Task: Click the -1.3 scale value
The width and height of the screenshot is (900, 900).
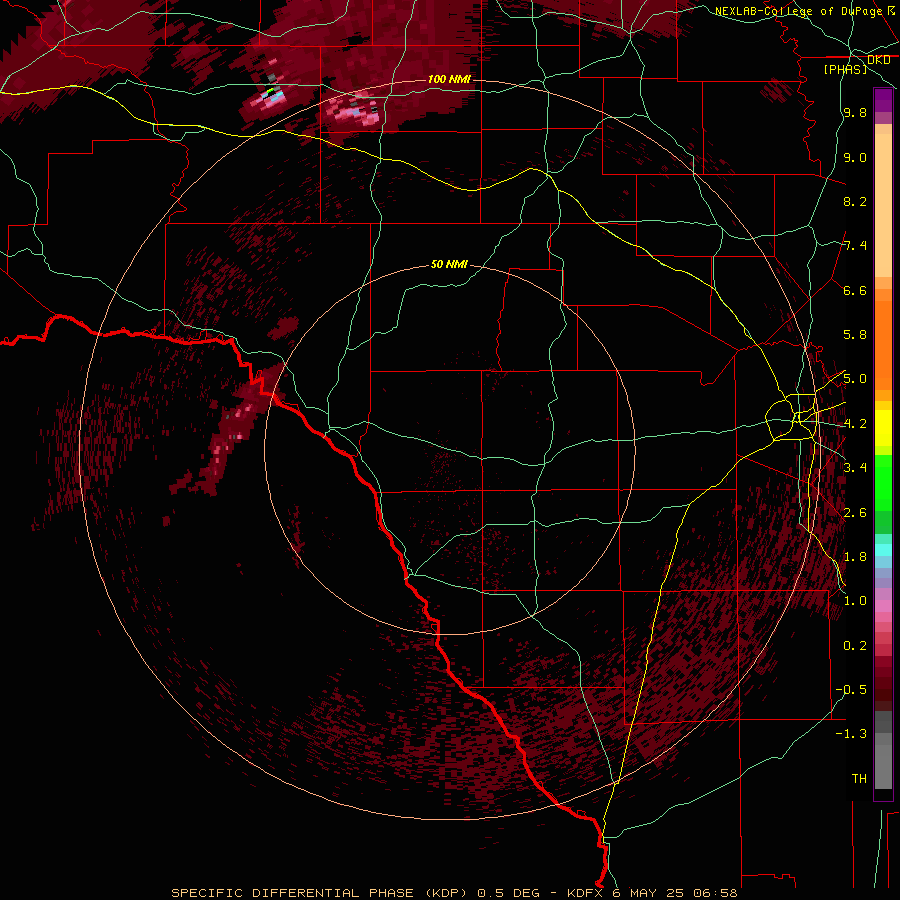Action: (851, 734)
